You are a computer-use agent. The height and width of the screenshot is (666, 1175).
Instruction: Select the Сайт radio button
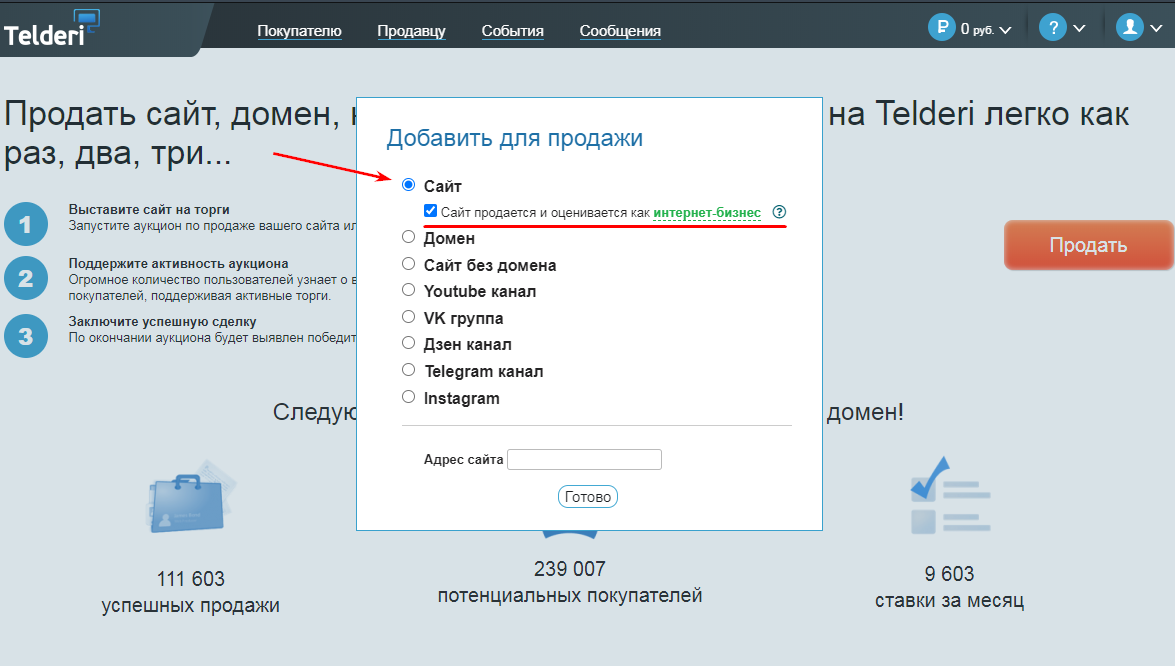tap(408, 185)
